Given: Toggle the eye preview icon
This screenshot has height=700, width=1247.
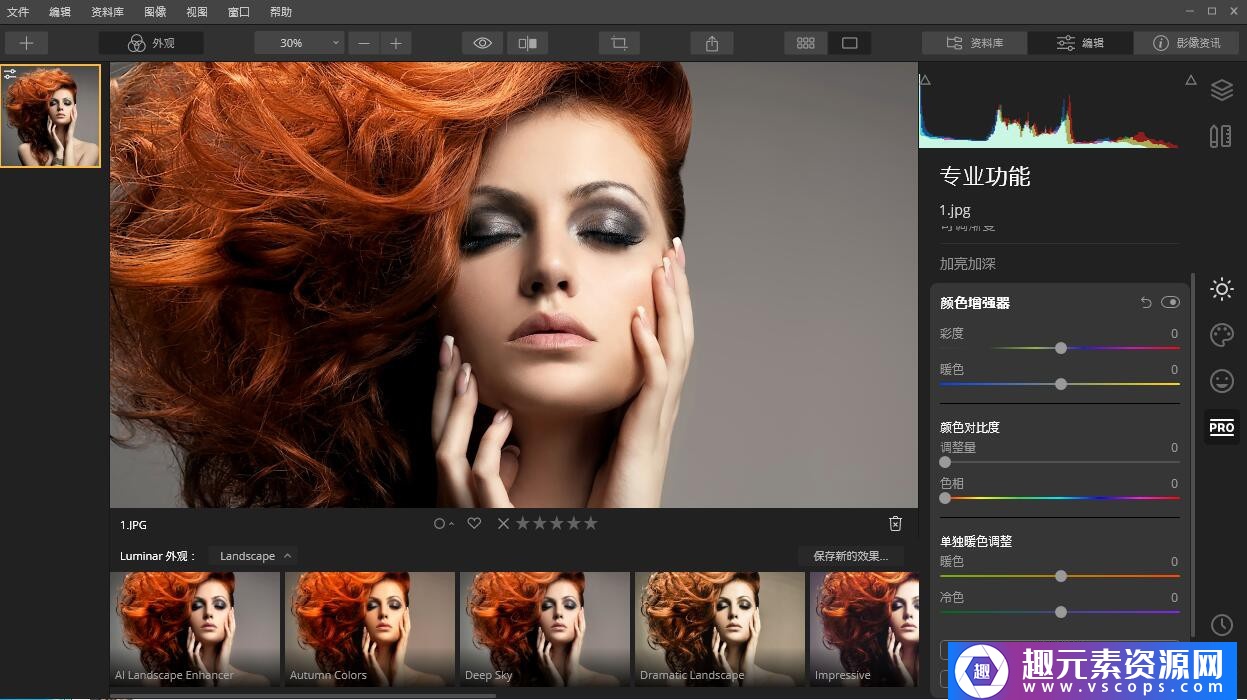Looking at the screenshot, I should pyautogui.click(x=483, y=43).
